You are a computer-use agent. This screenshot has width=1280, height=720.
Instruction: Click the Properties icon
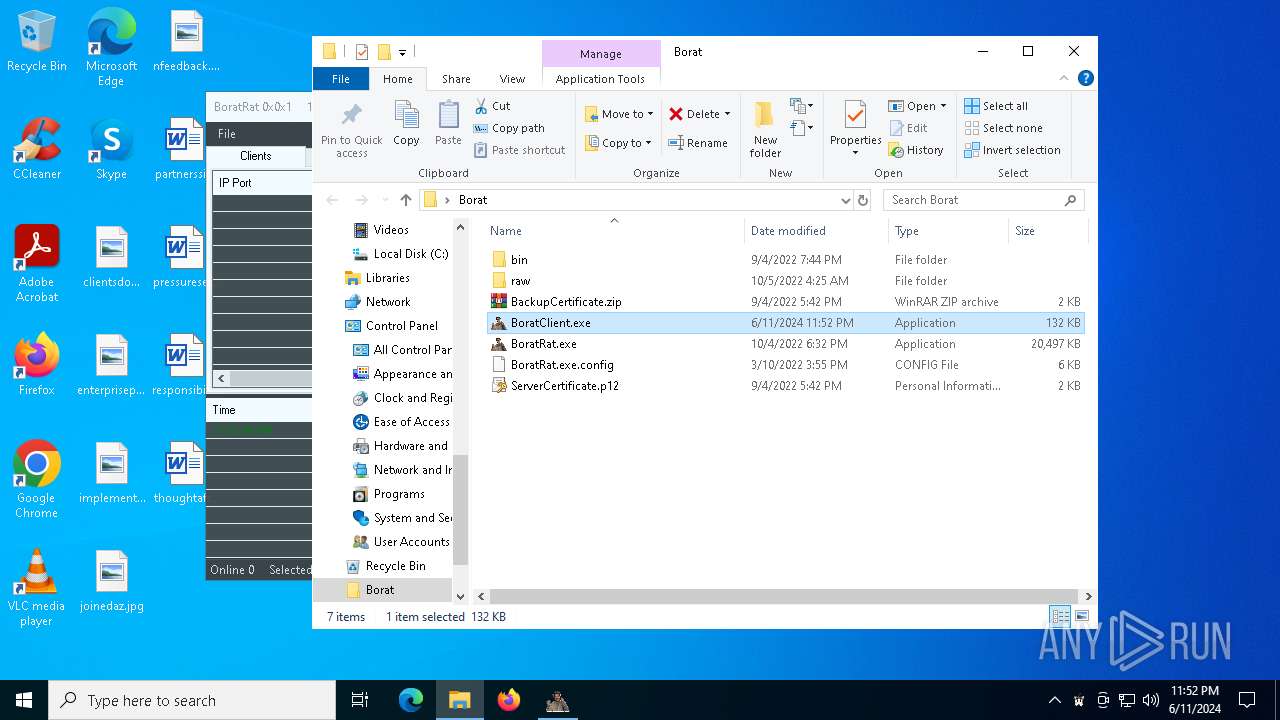tap(855, 115)
